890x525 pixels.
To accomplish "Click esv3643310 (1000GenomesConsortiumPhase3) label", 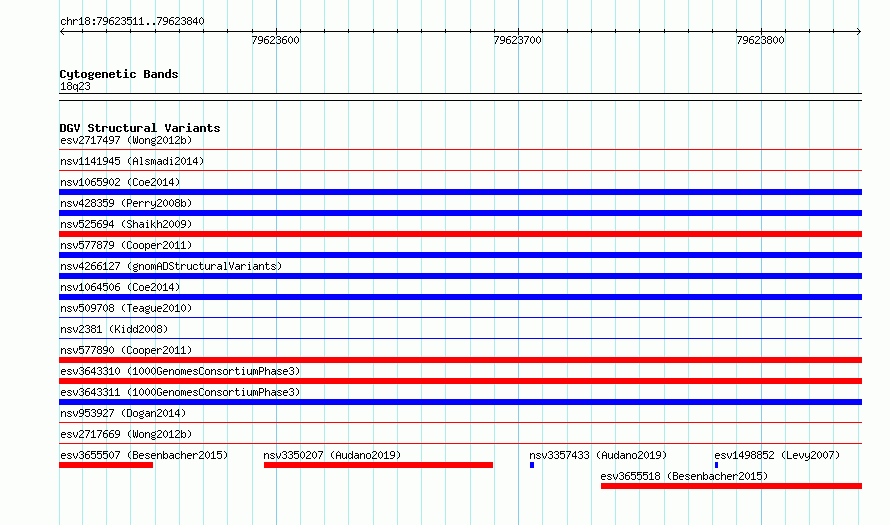I will tap(180, 371).
